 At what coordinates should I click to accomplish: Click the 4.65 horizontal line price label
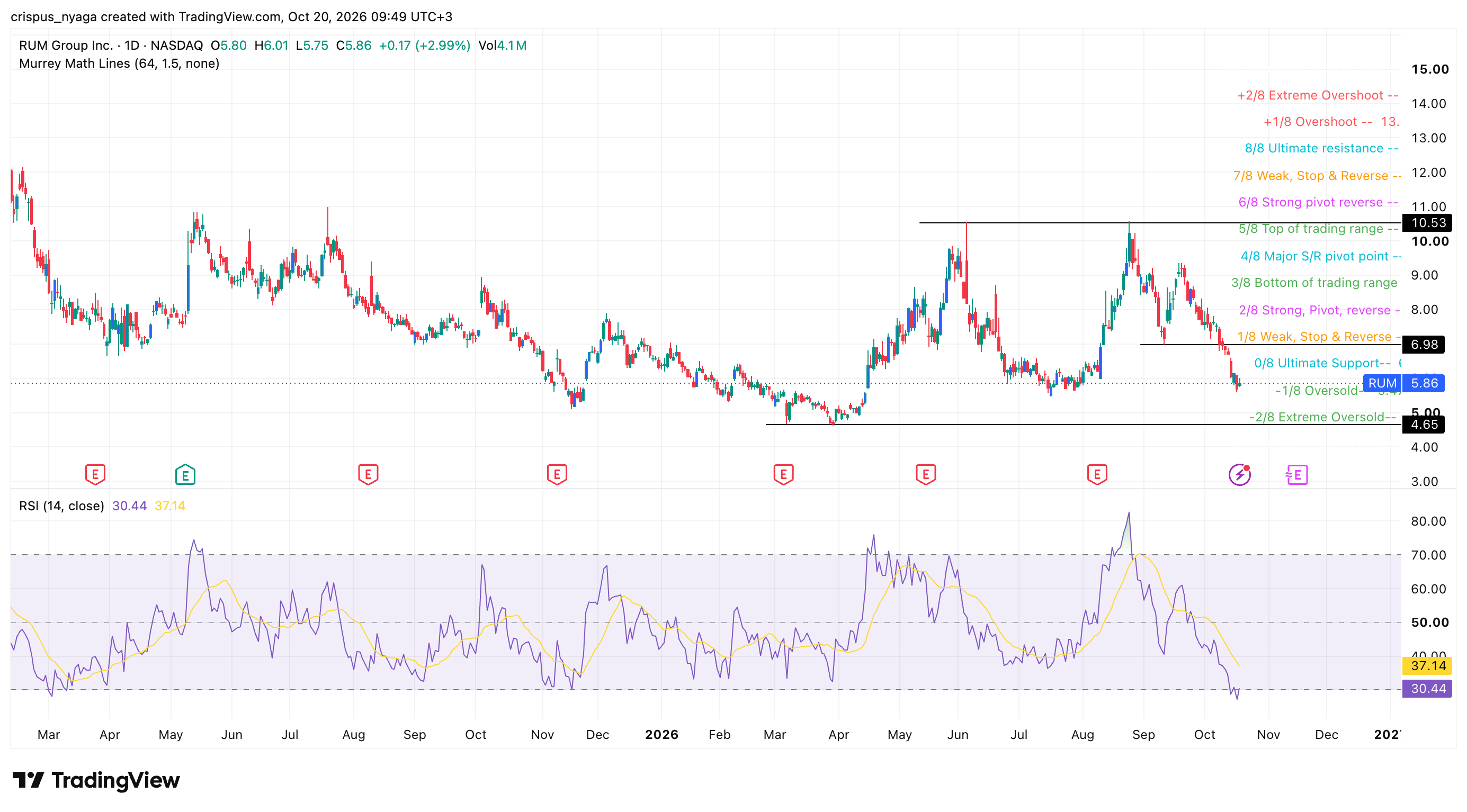tap(1424, 425)
